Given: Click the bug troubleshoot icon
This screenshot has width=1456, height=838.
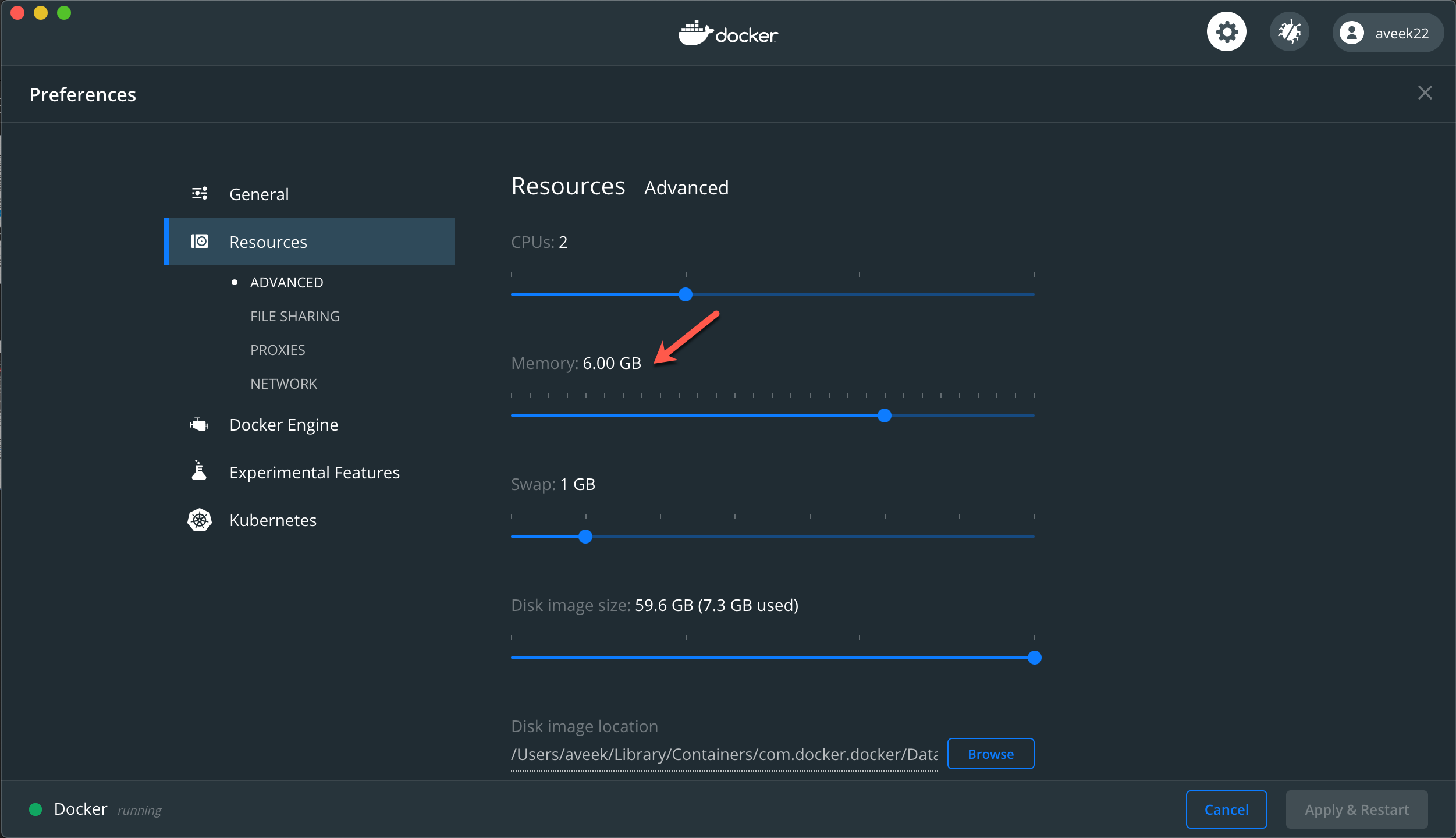Looking at the screenshot, I should [1289, 32].
